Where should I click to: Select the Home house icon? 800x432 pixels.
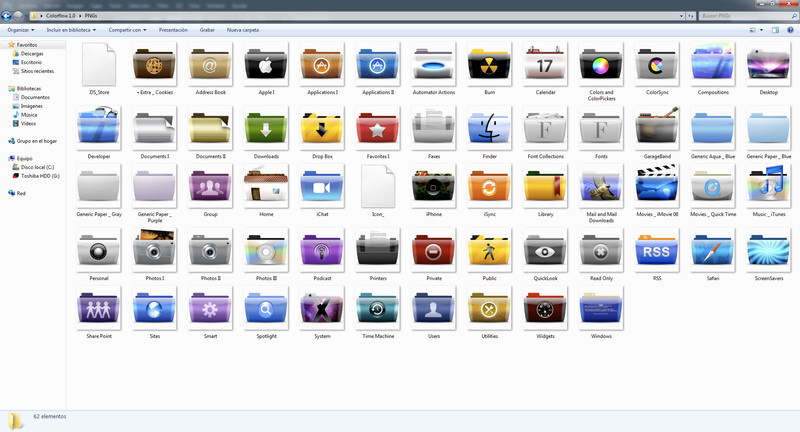click(x=266, y=186)
